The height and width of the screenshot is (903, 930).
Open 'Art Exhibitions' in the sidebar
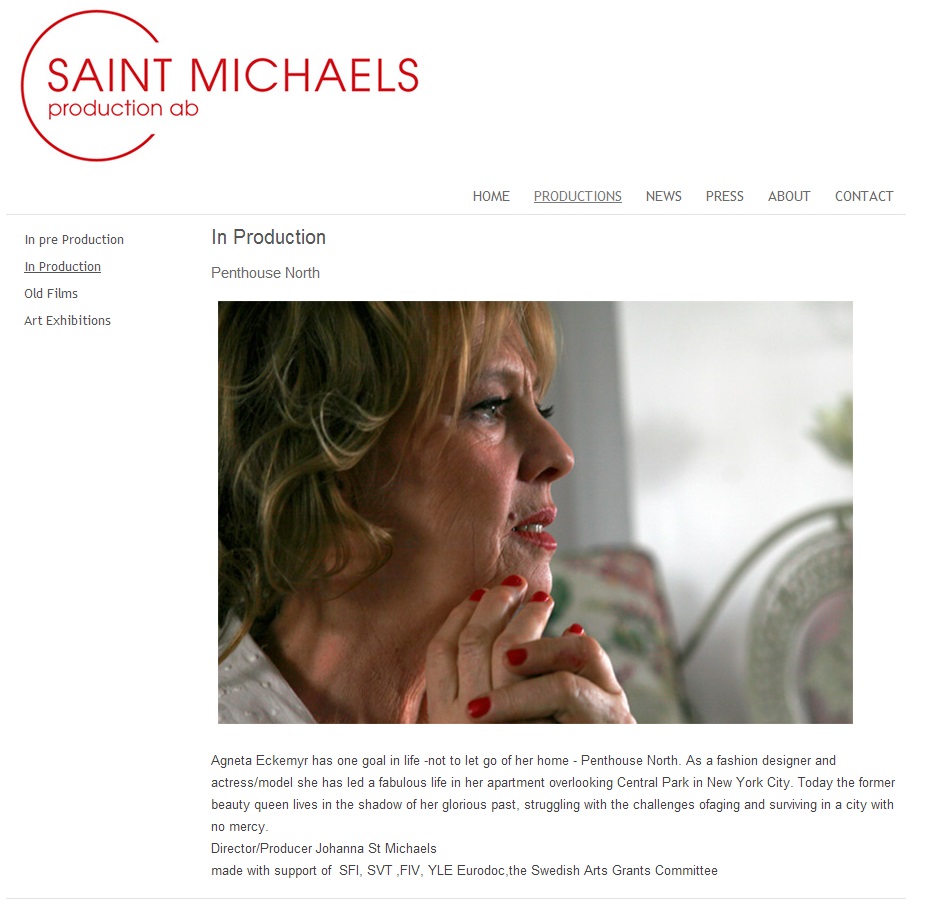tap(68, 320)
